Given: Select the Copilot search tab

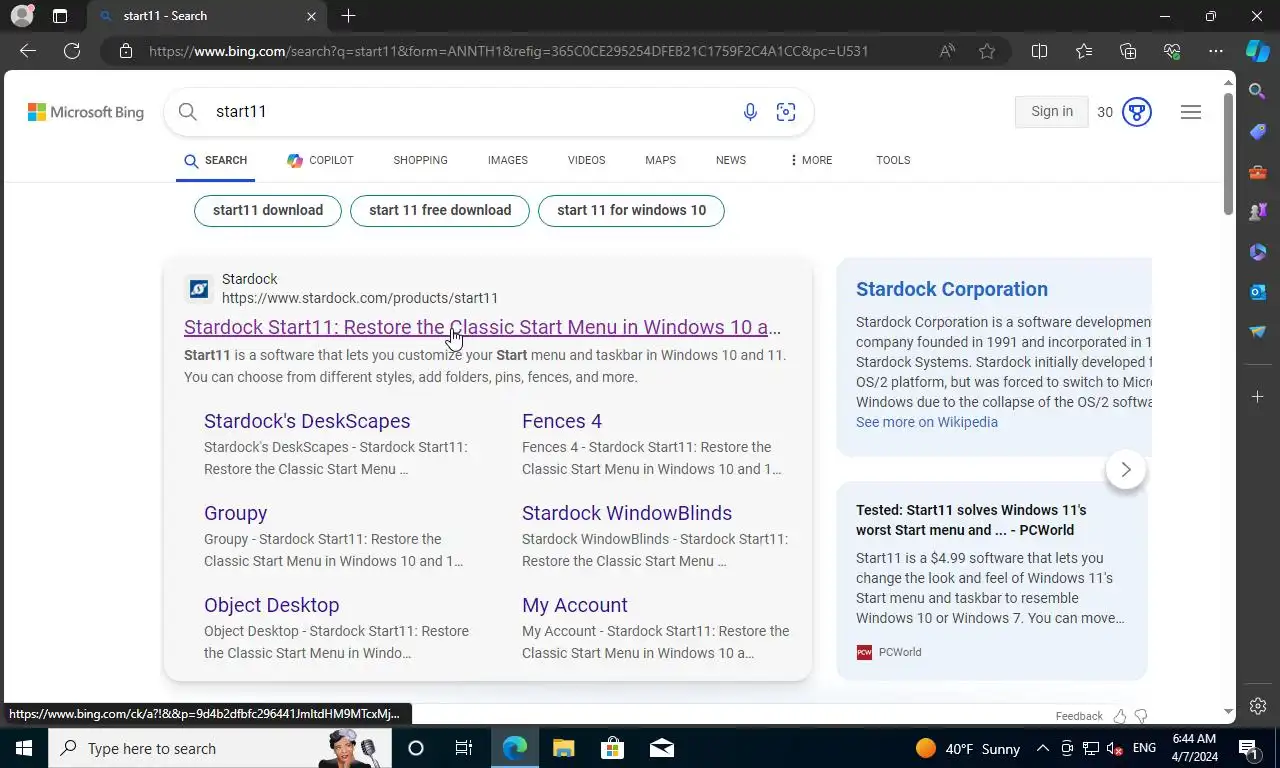Looking at the screenshot, I should tap(320, 160).
